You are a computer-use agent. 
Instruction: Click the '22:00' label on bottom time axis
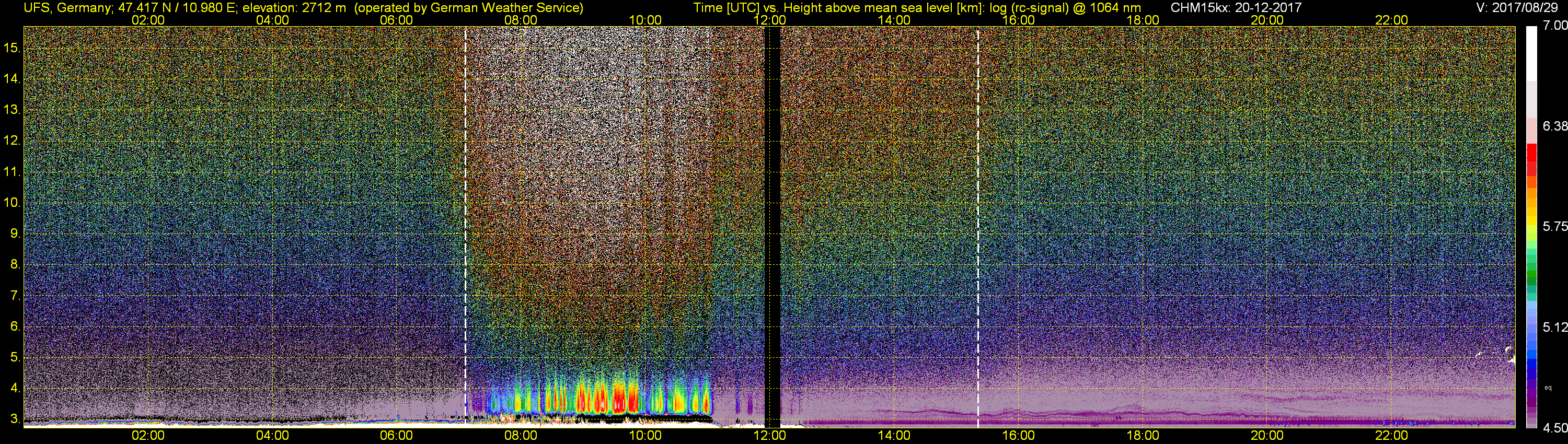pyautogui.click(x=1391, y=436)
